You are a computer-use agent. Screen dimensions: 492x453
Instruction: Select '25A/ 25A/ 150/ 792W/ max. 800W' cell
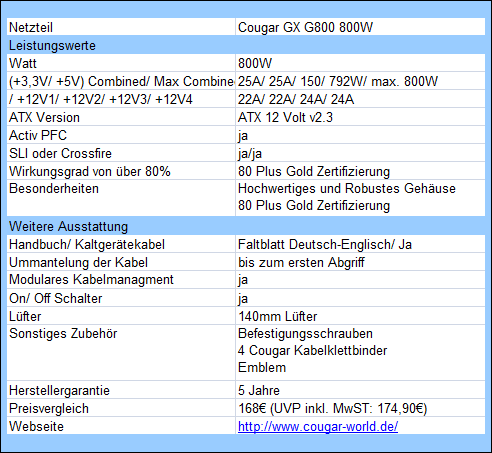[x=360, y=81]
